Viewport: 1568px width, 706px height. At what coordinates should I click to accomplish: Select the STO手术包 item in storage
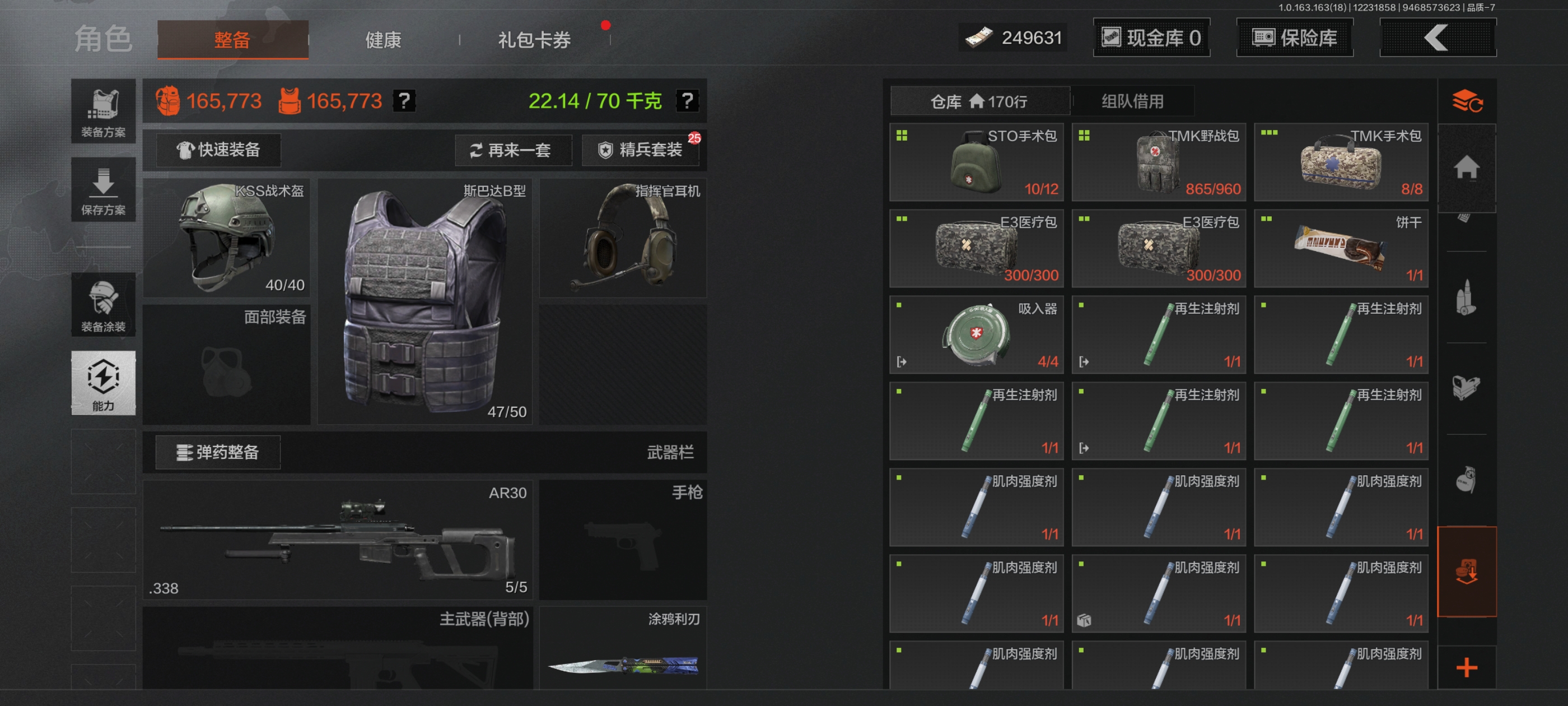[976, 161]
